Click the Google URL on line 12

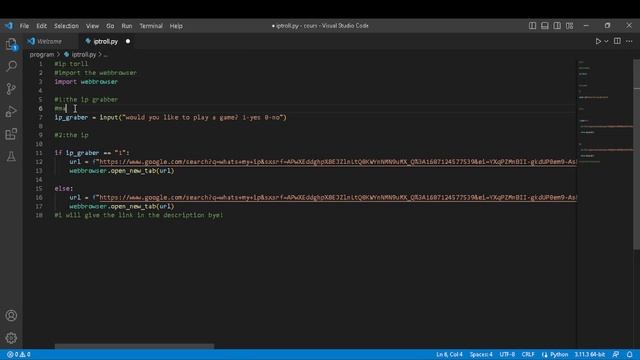tap(338, 162)
